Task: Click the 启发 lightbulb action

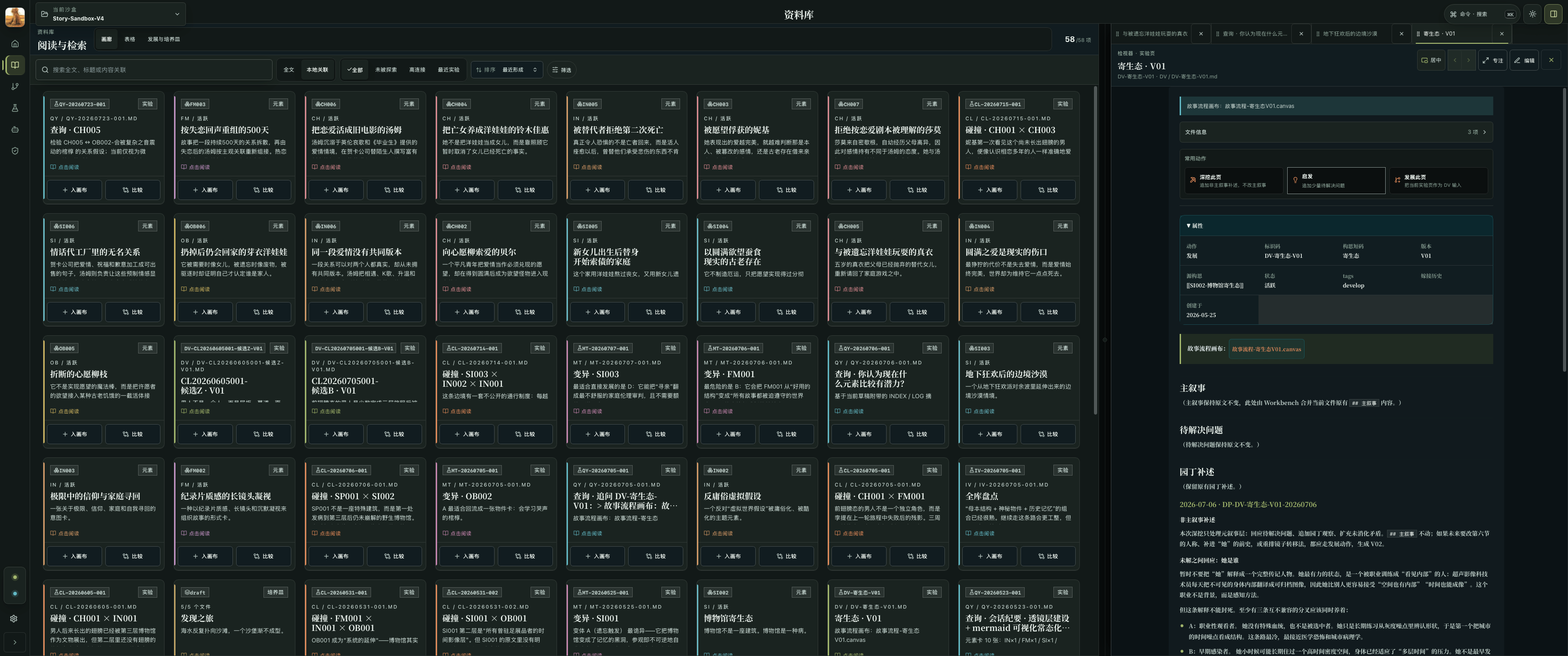Action: (x=1336, y=181)
